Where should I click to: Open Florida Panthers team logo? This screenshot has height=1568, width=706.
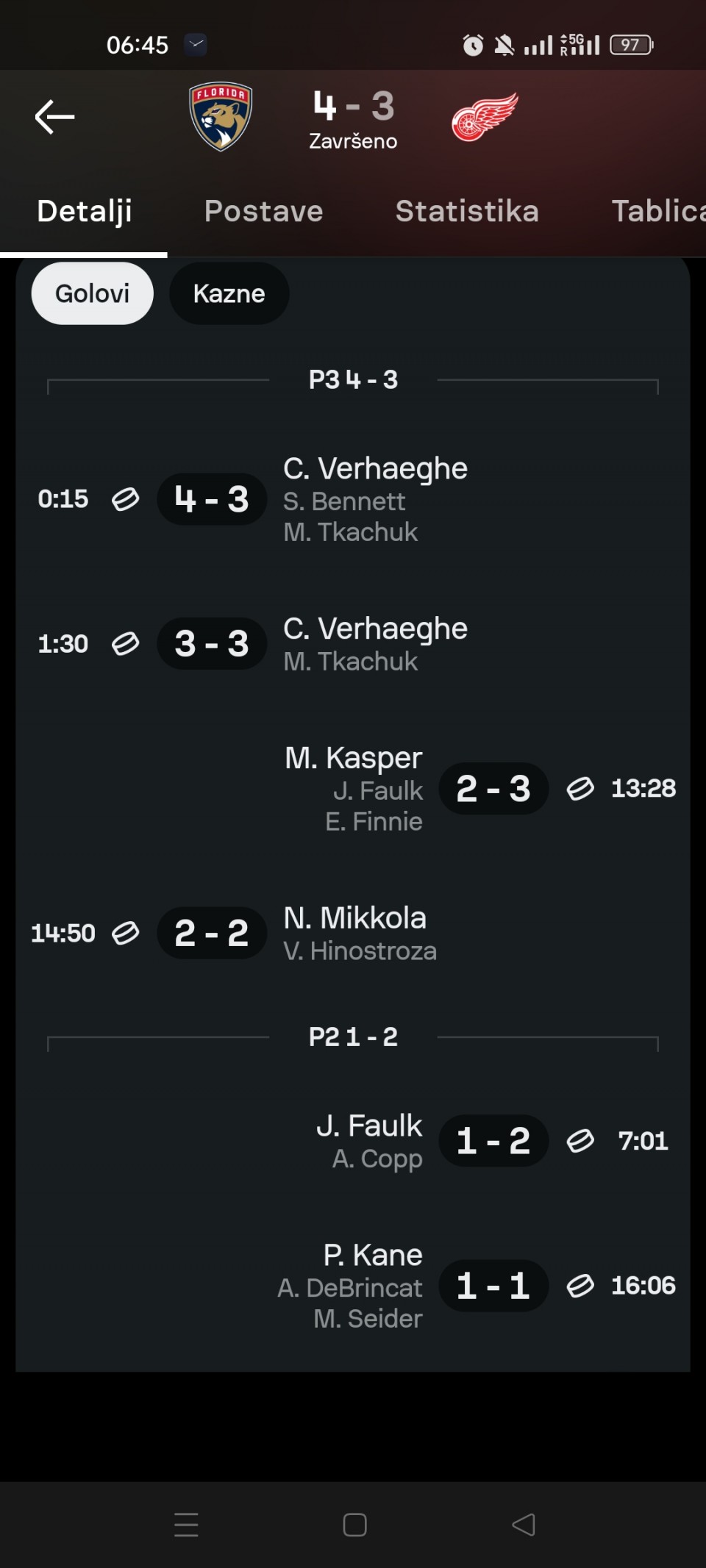(x=221, y=116)
